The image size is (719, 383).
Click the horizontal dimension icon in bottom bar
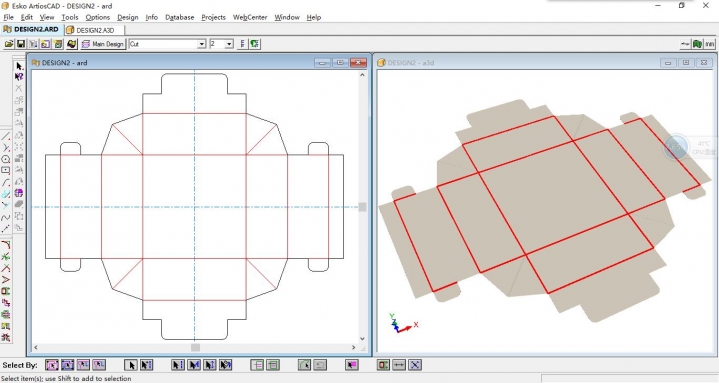pyautogui.click(x=399, y=365)
